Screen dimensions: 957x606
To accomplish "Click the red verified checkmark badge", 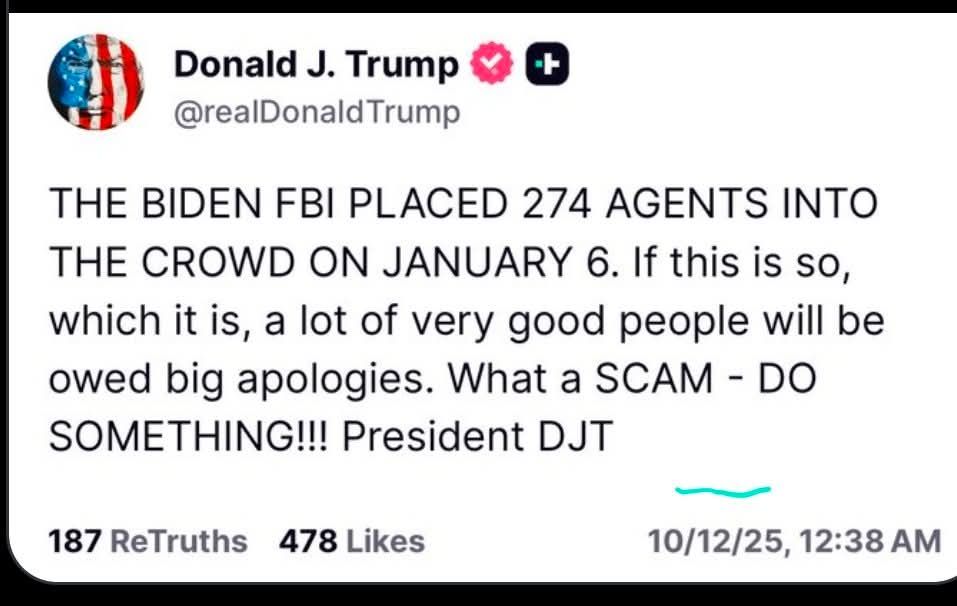I will (492, 63).
